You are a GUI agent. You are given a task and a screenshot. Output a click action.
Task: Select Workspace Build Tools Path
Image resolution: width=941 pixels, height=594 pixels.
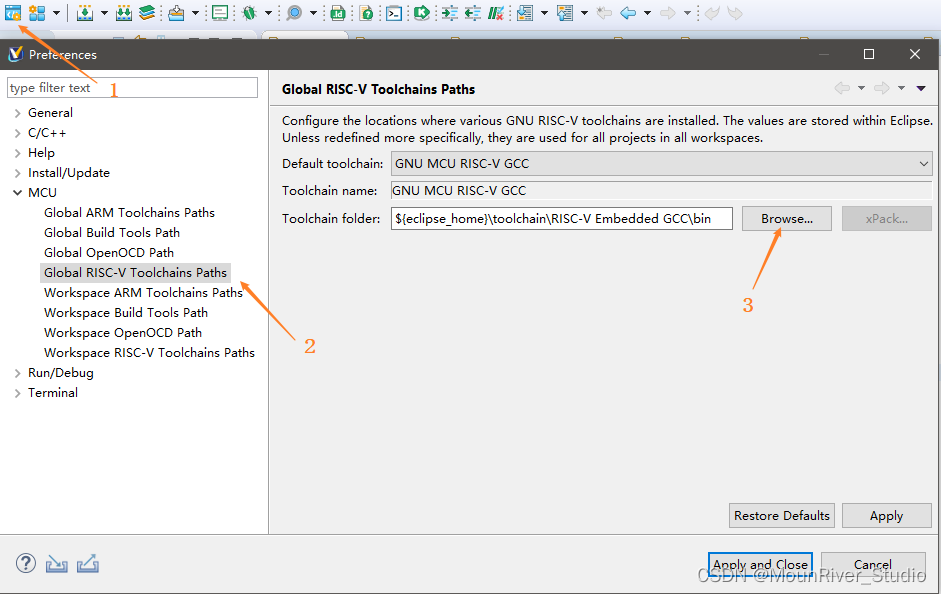125,313
